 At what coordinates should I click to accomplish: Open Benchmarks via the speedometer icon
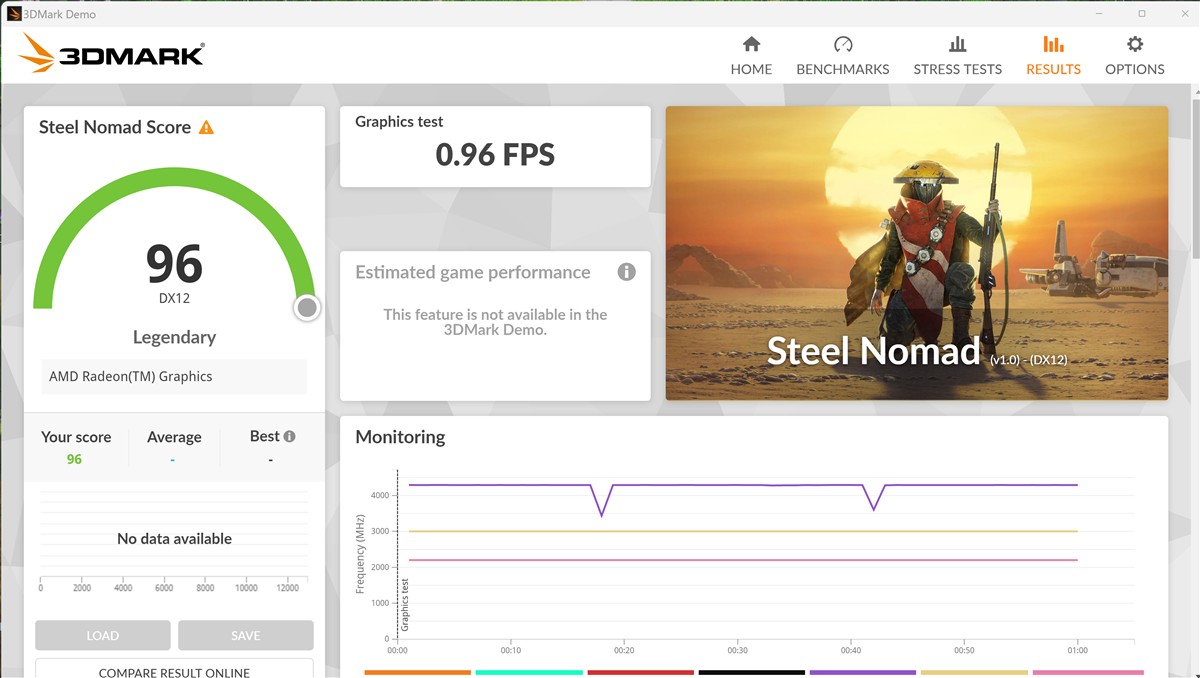point(842,45)
